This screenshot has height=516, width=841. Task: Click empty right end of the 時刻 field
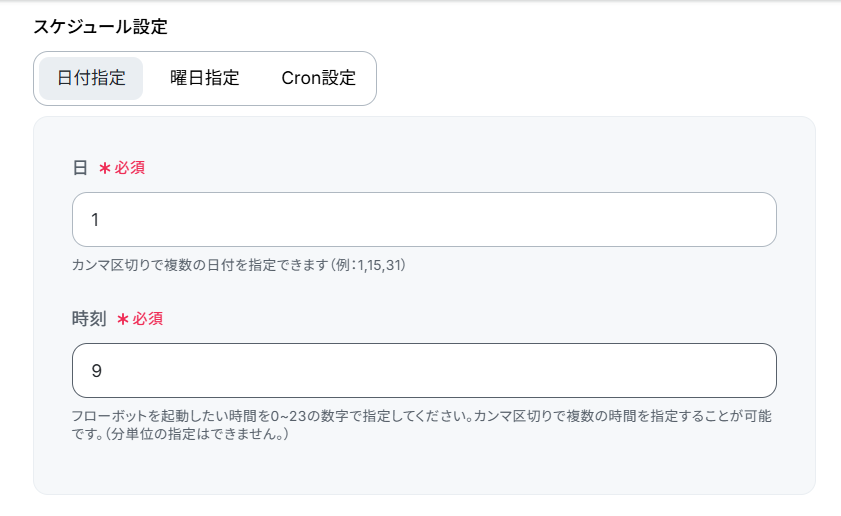click(740, 371)
